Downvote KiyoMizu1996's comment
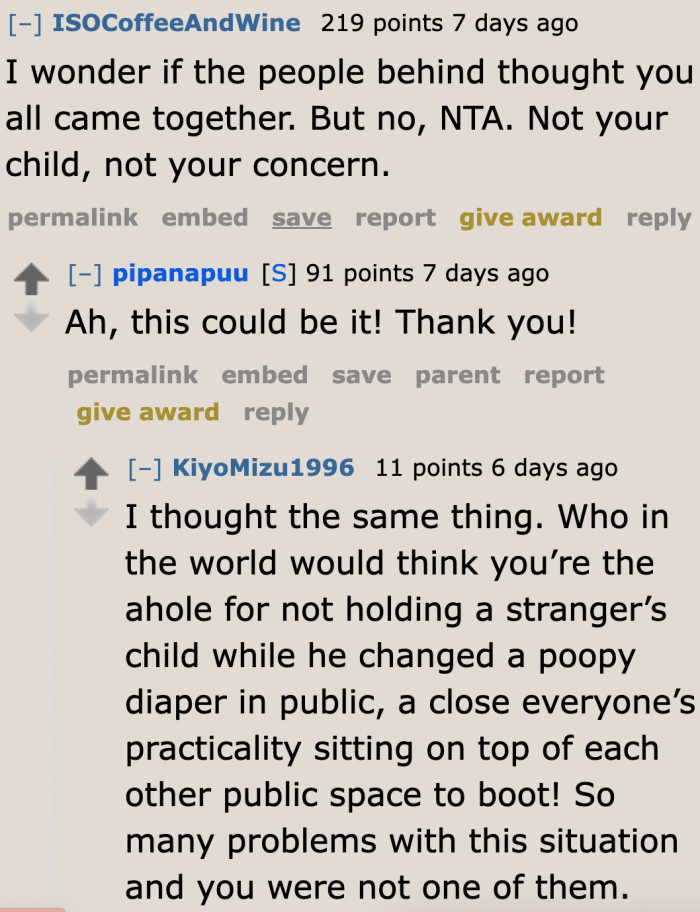This screenshot has width=700, height=912. 92,512
